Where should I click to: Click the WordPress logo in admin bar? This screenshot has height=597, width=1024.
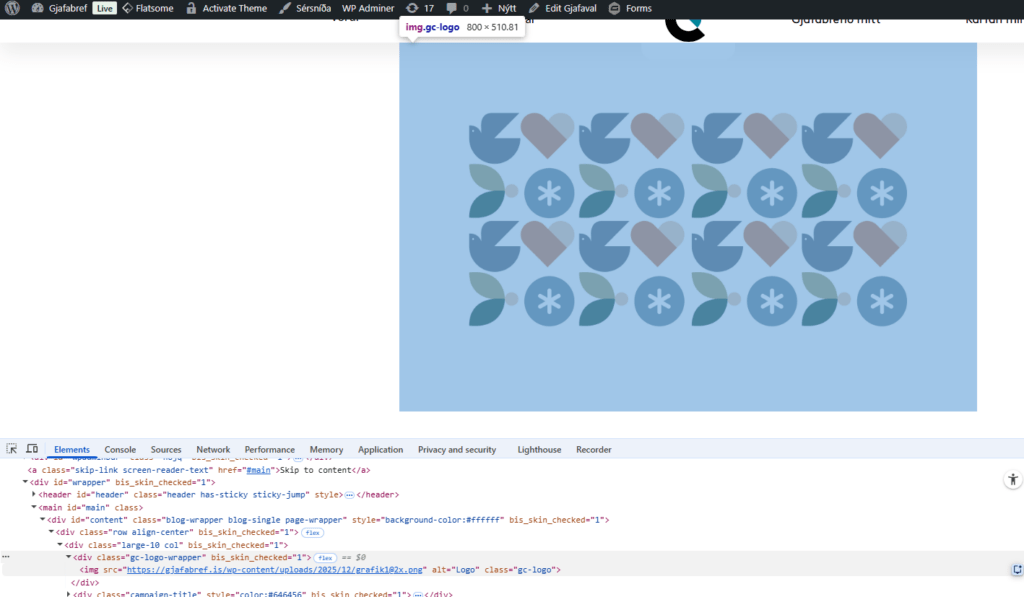[x=12, y=8]
